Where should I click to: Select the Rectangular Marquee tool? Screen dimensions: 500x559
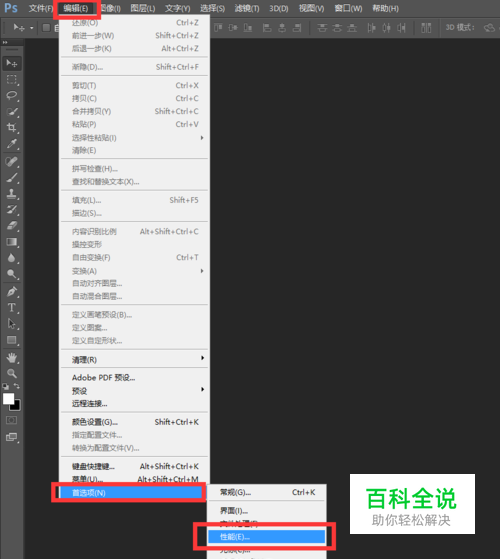point(12,80)
